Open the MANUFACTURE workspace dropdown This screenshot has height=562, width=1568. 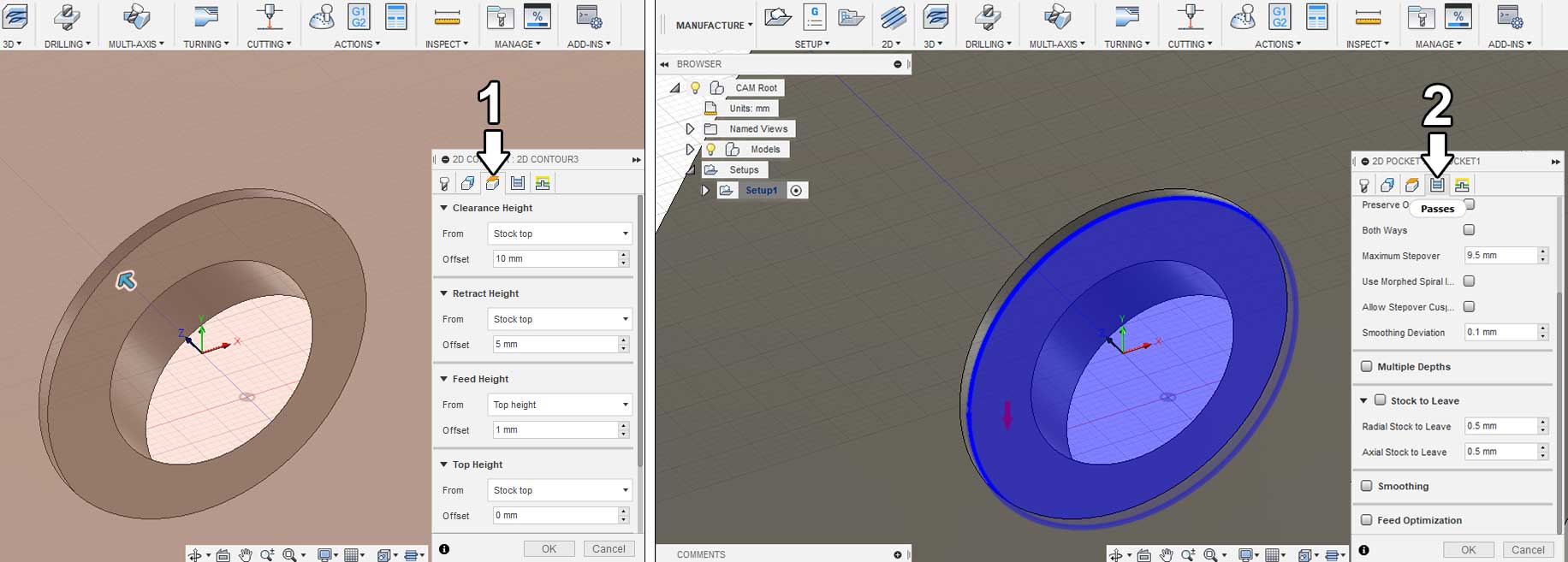(714, 25)
